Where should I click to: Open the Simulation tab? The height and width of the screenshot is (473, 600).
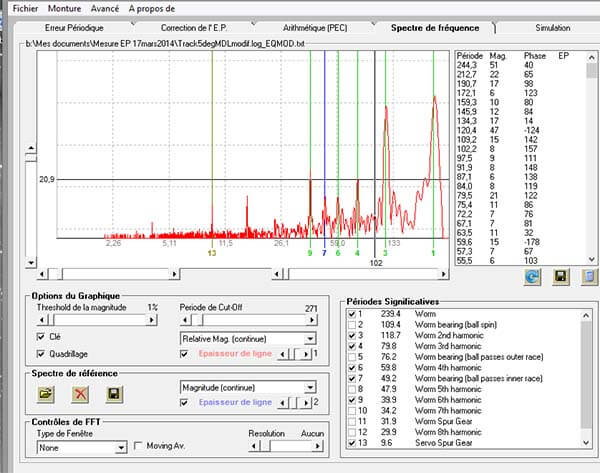point(553,28)
